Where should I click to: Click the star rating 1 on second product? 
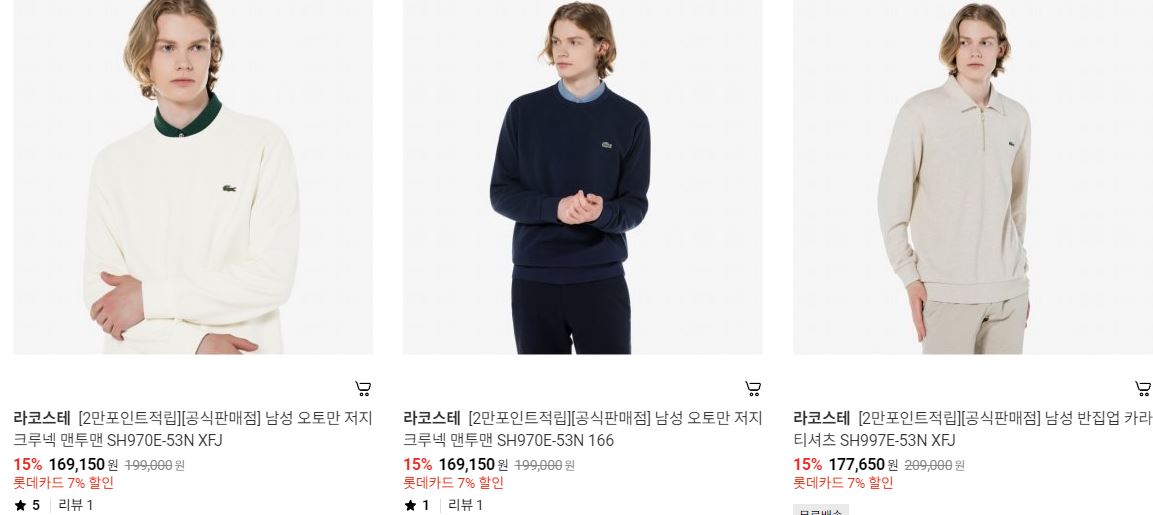point(417,505)
